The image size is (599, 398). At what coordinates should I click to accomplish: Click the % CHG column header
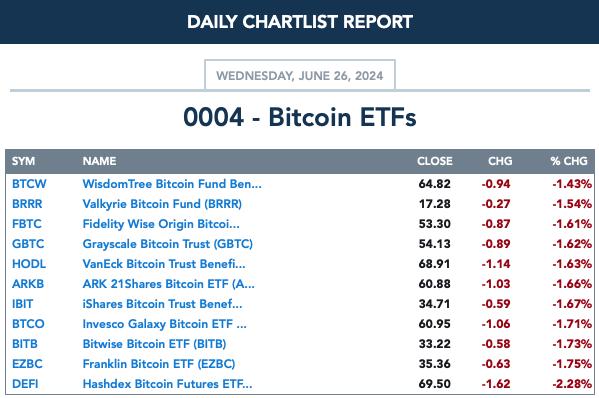tap(569, 161)
